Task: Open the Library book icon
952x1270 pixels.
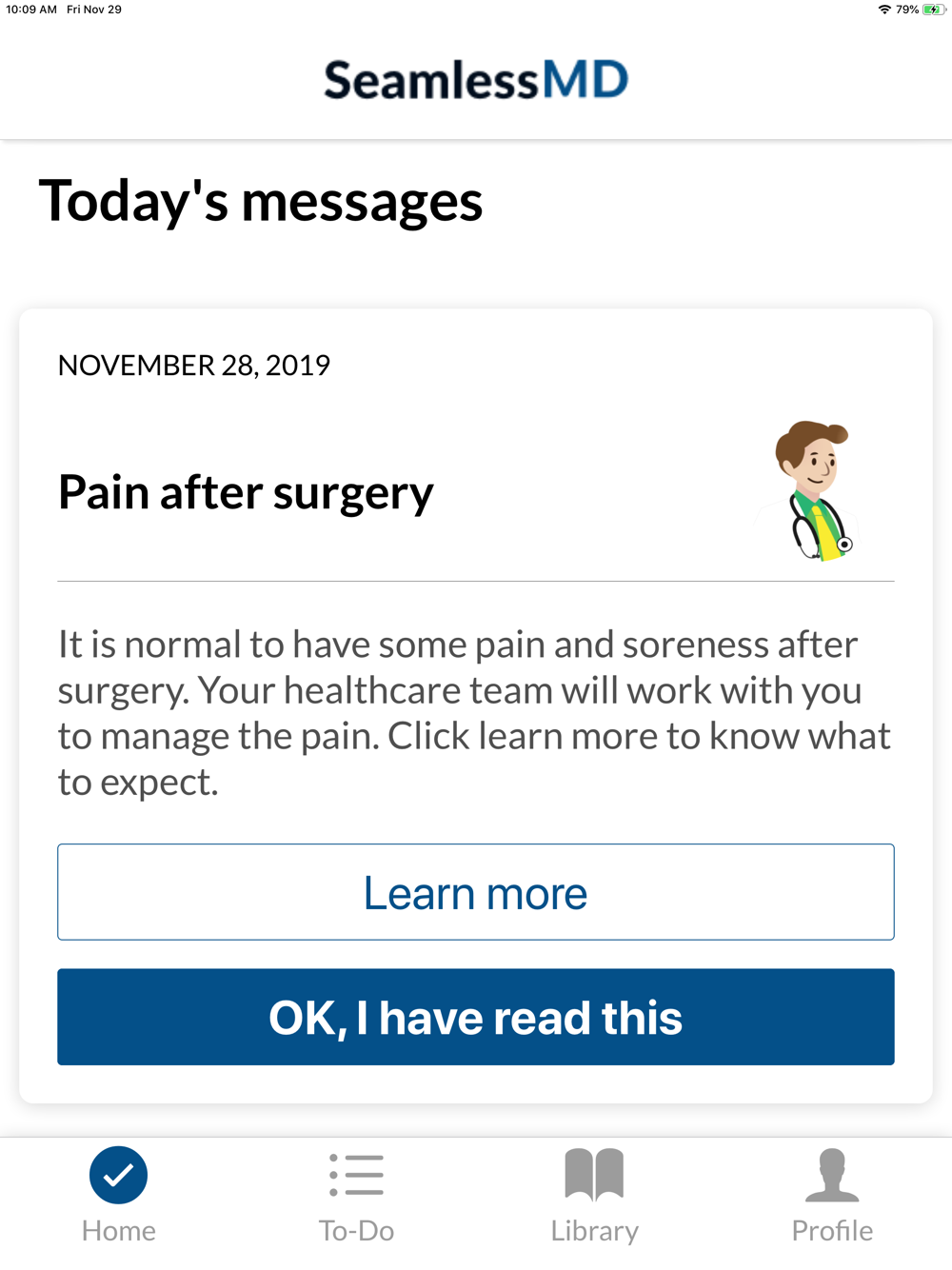Action: pos(594,1175)
